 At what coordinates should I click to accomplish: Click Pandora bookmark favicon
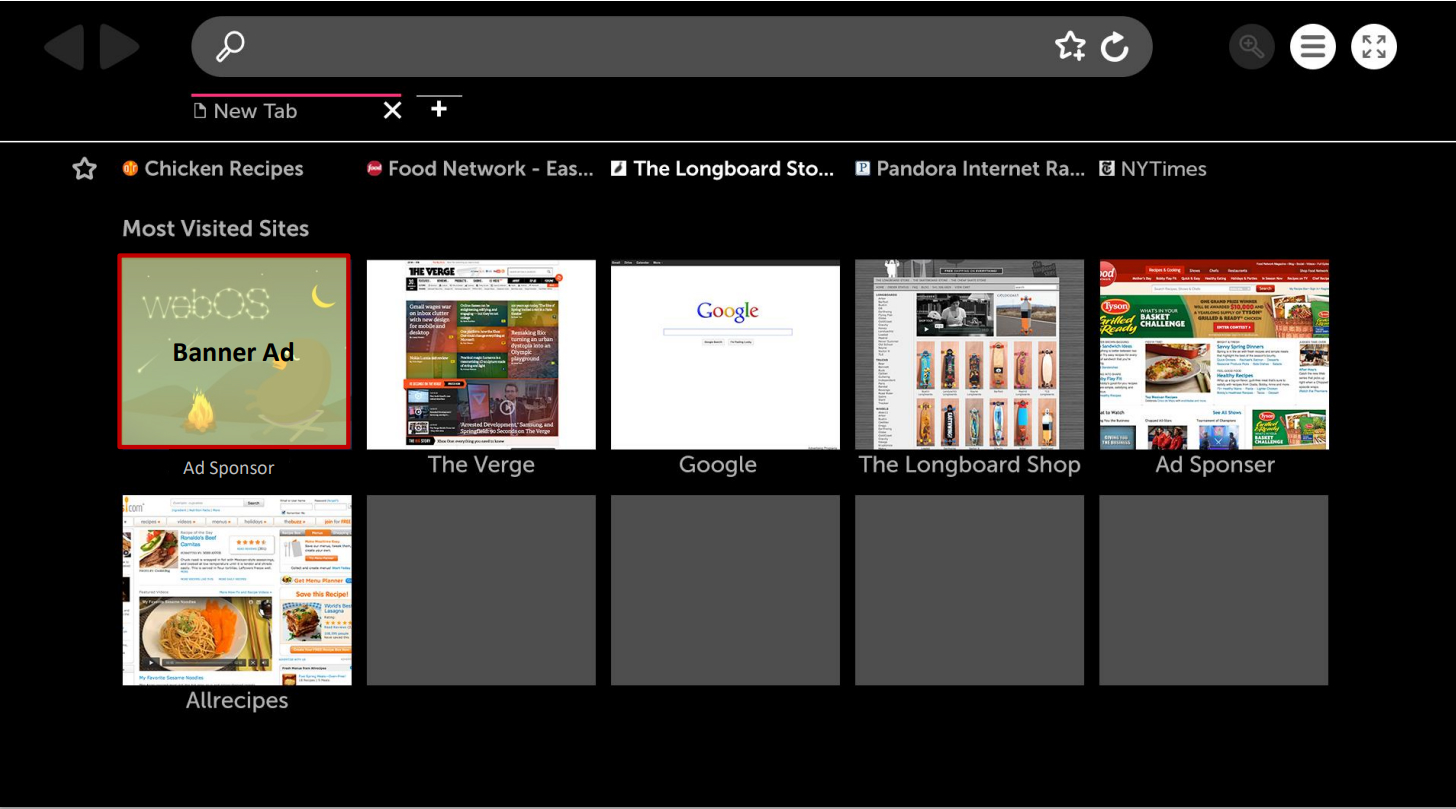(863, 168)
